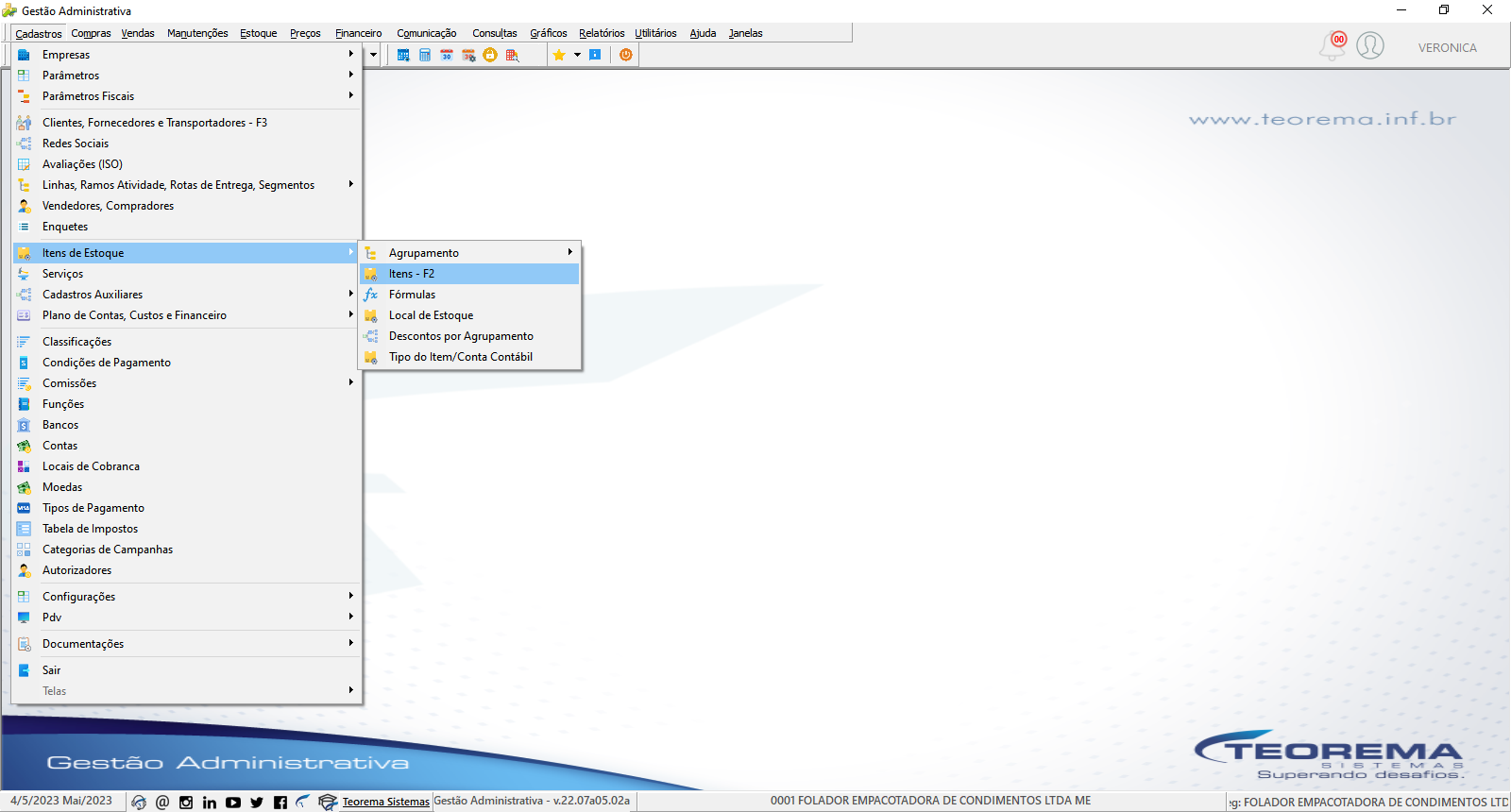Select Bancos menu entry
This screenshot has height=812, width=1511.
pos(186,425)
